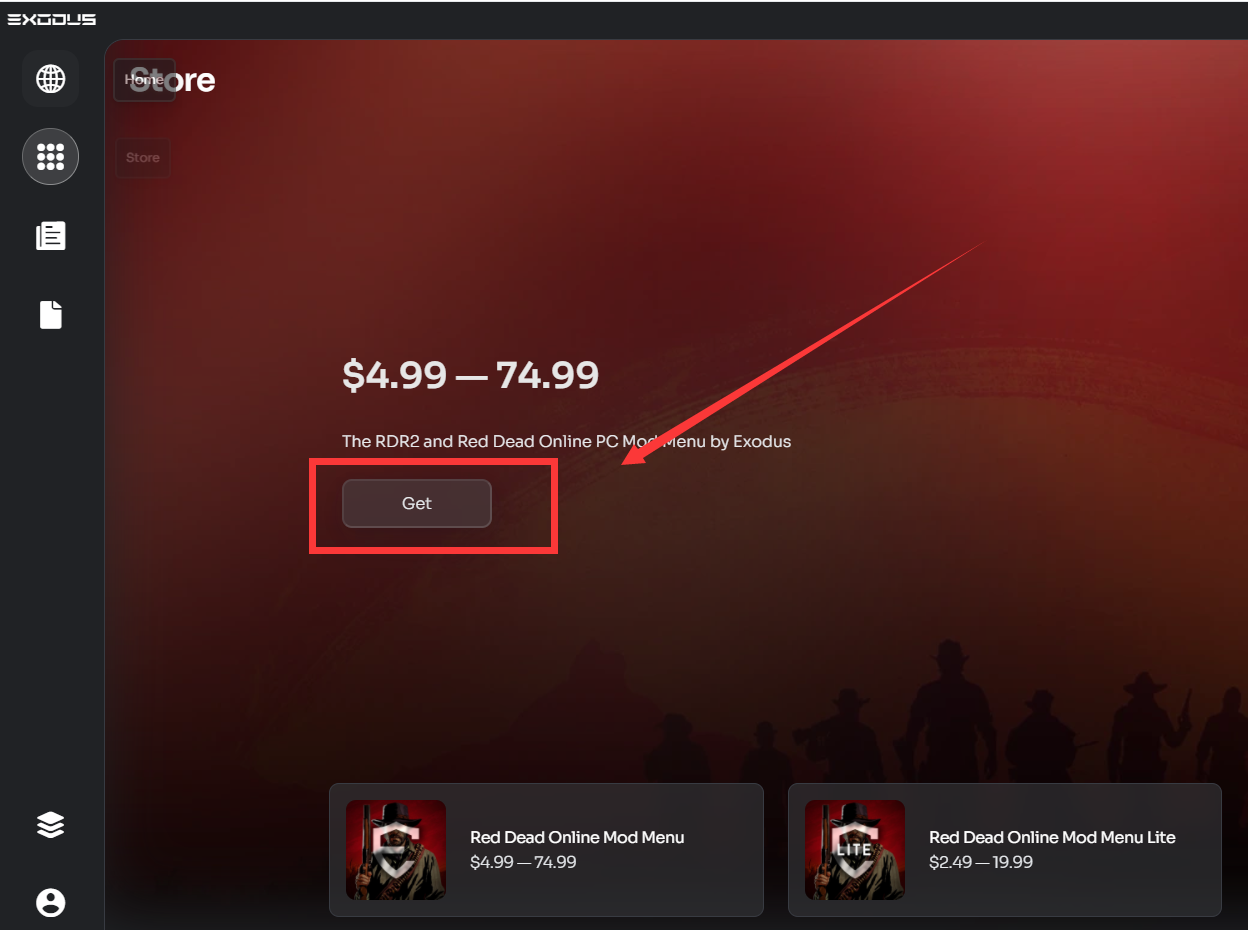Open the globe icon in sidebar

coord(50,78)
